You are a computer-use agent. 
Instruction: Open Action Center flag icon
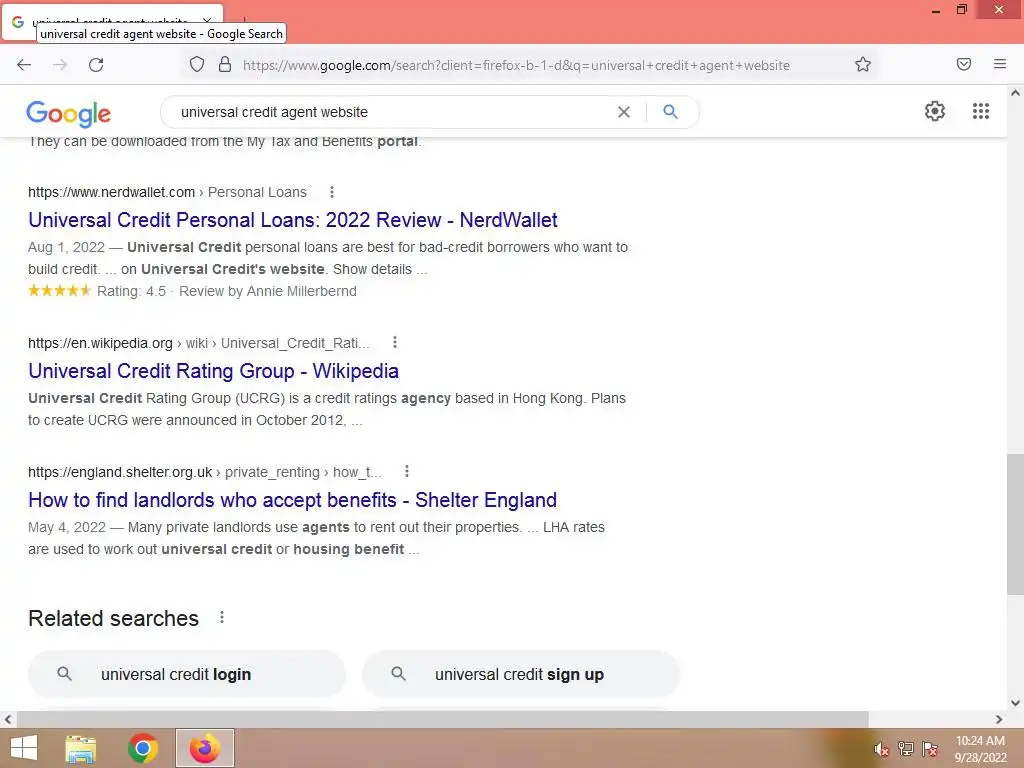[930, 748]
